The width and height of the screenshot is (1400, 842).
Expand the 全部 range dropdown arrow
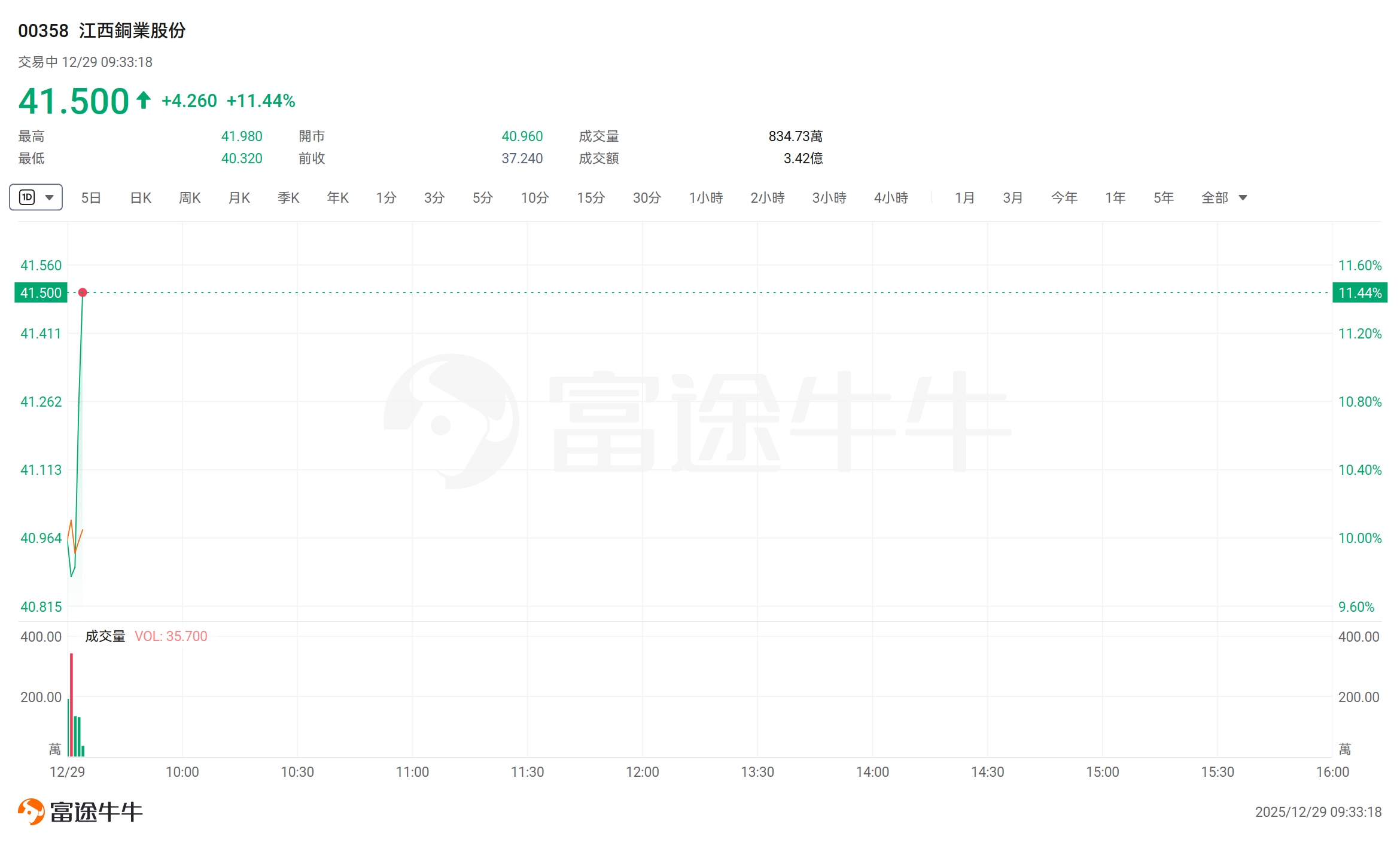pyautogui.click(x=1243, y=198)
